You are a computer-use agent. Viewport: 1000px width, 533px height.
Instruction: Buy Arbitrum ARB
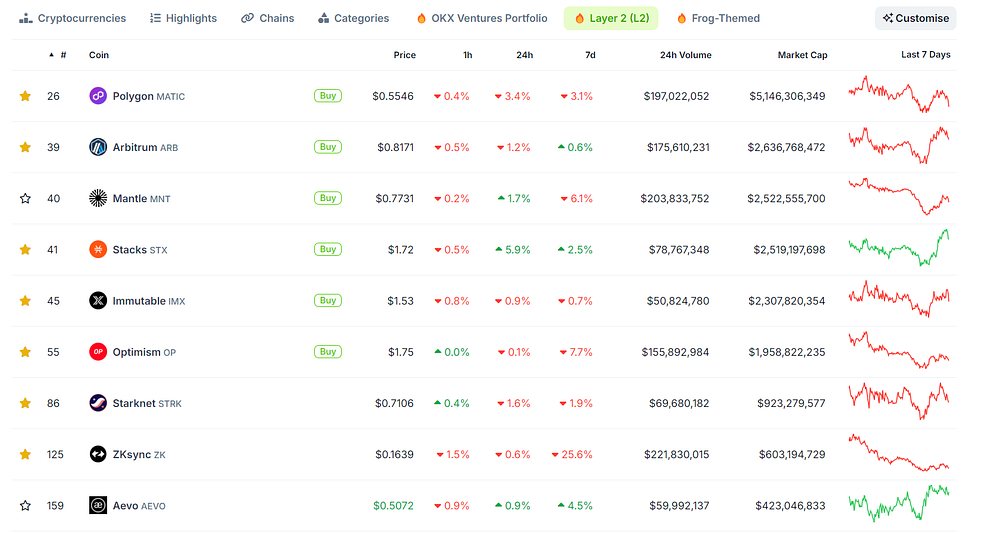coord(328,147)
